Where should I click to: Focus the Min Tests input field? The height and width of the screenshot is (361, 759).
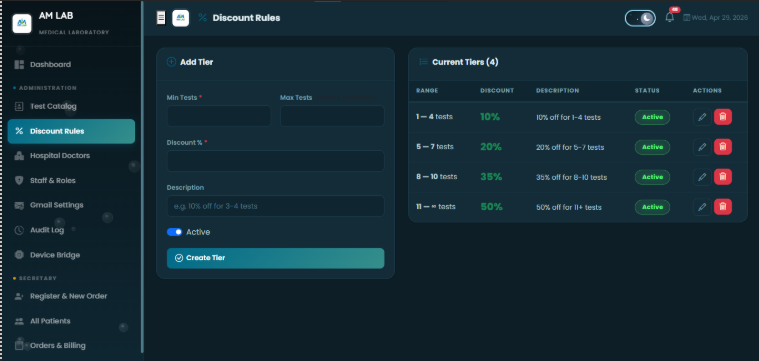tap(219, 116)
